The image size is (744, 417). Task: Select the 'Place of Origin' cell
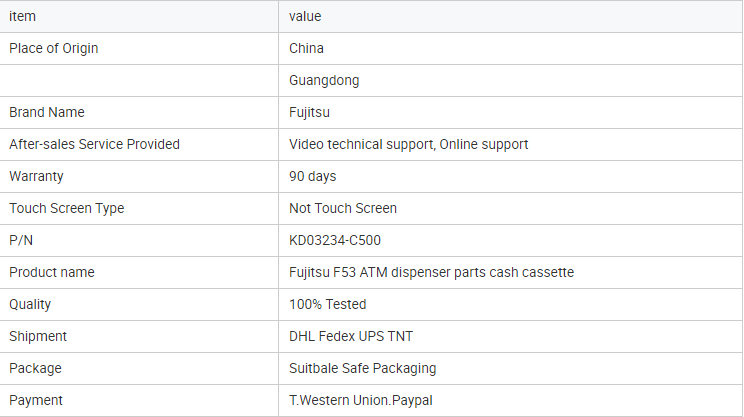point(54,48)
